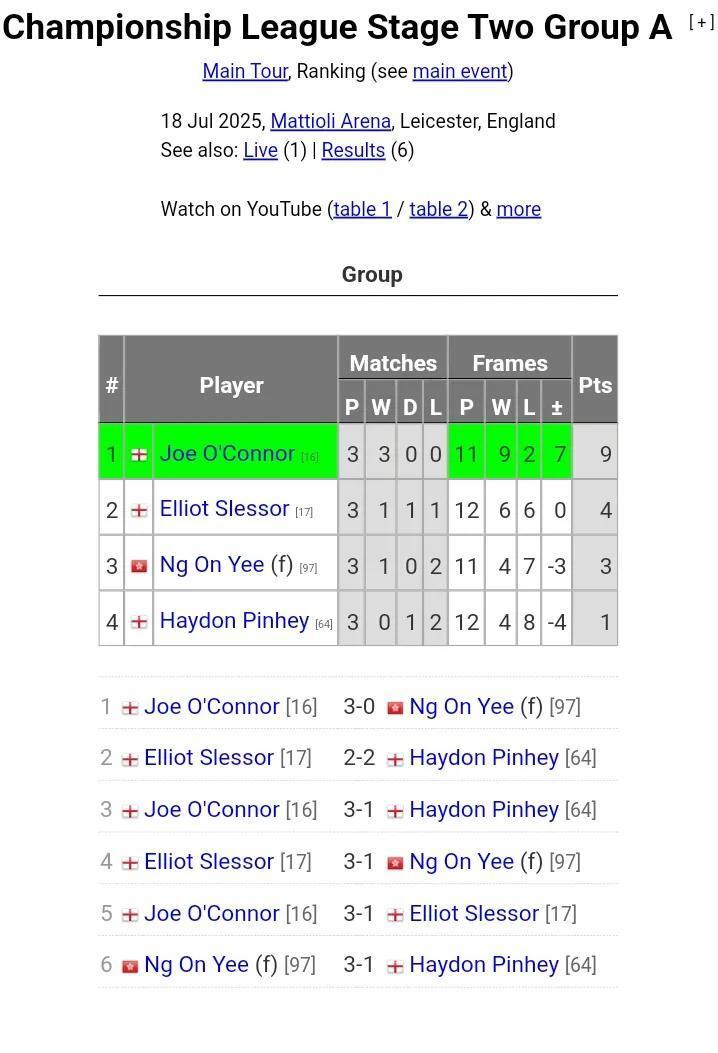This screenshot has height=1053, width=718.
Task: Open the Results link
Action: pos(353,150)
